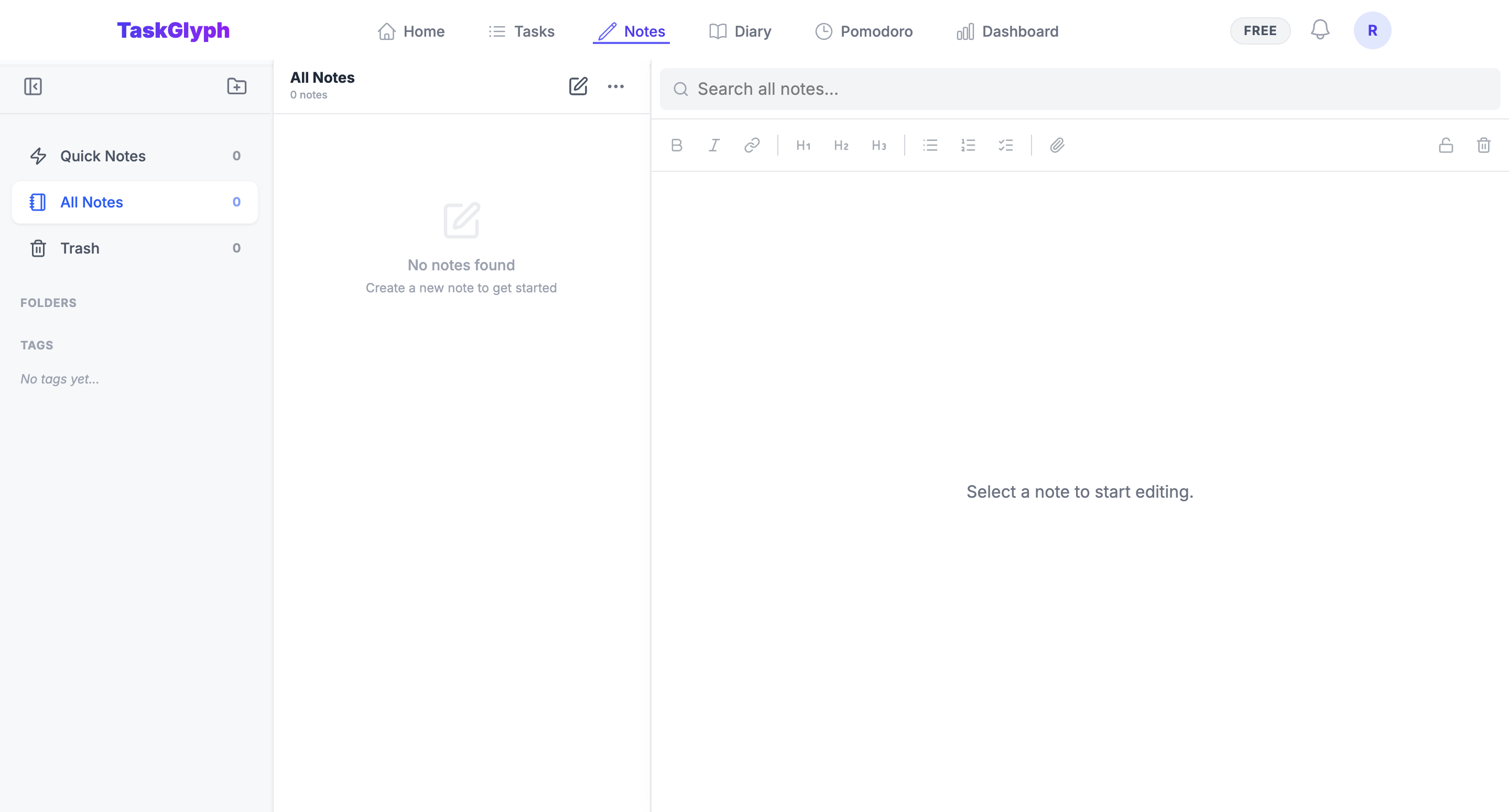Open notifications bell
Viewport: 1509px width, 812px height.
tap(1320, 30)
